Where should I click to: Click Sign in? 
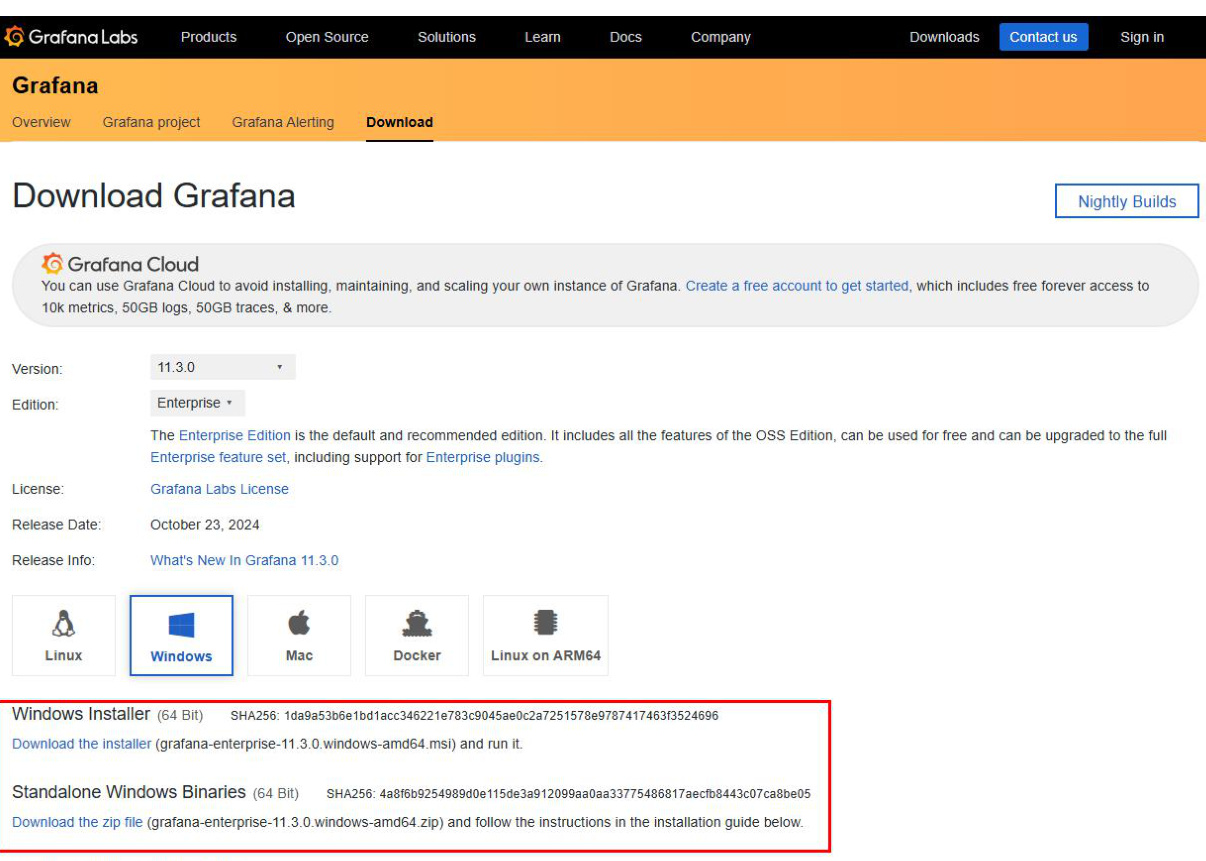click(x=1142, y=37)
